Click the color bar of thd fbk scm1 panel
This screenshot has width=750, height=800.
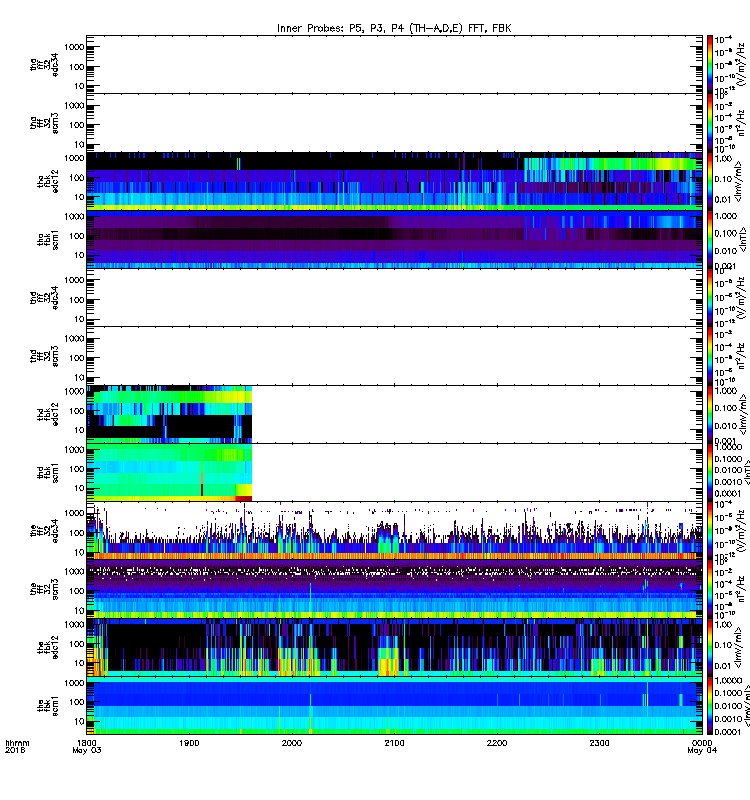tap(709, 472)
